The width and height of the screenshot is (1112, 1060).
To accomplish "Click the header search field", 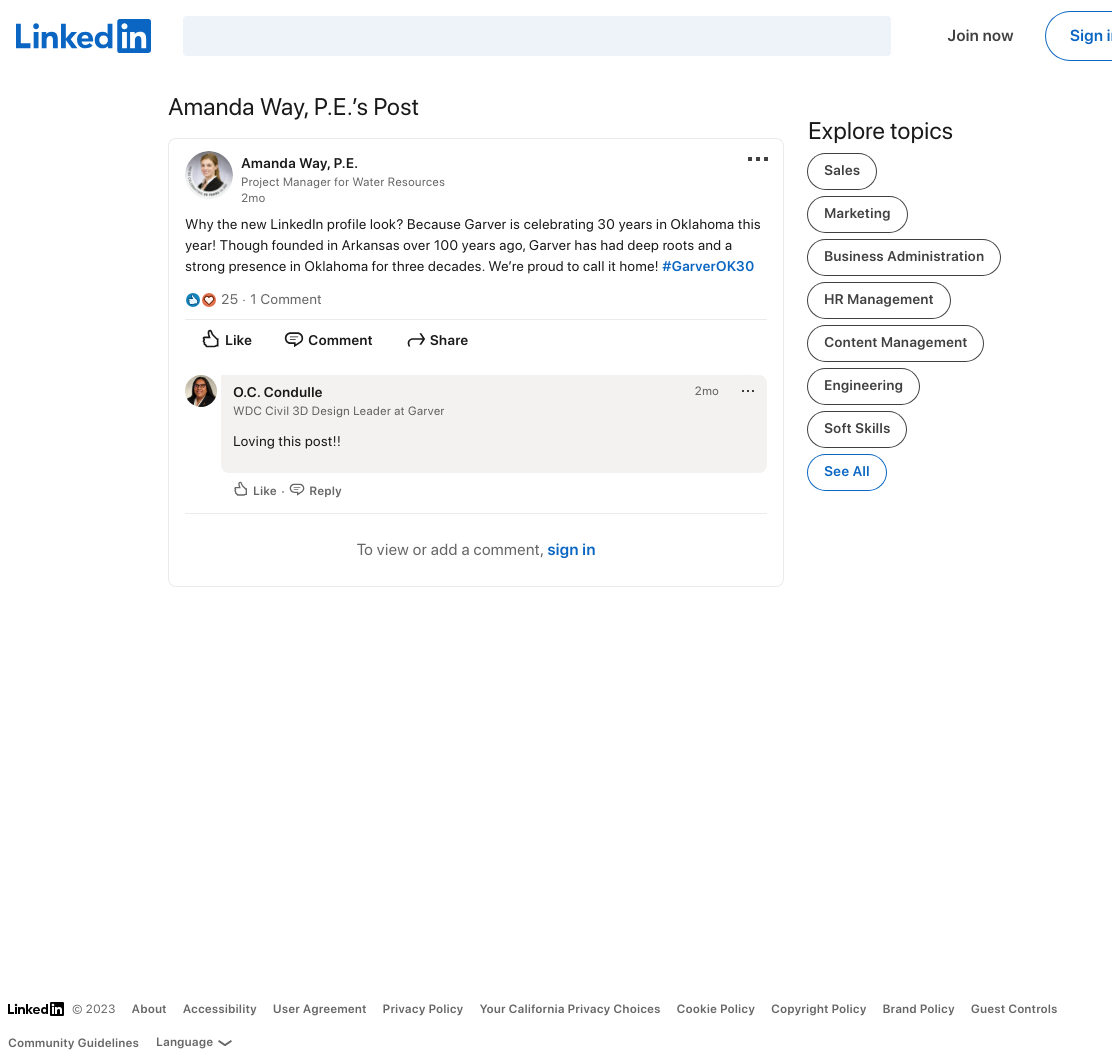I will pos(537,36).
